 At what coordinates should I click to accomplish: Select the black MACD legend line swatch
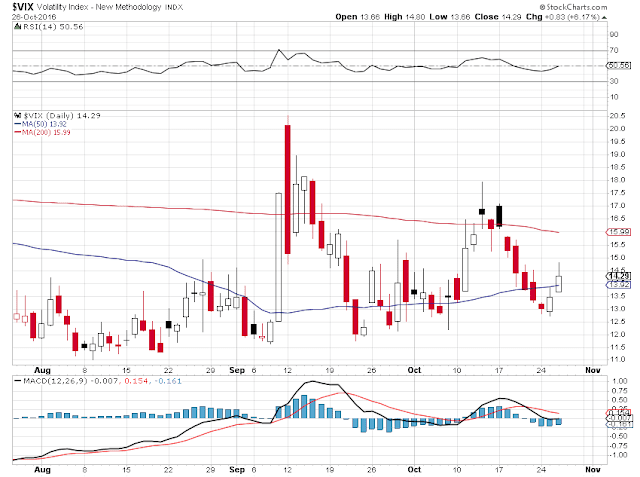18,381
